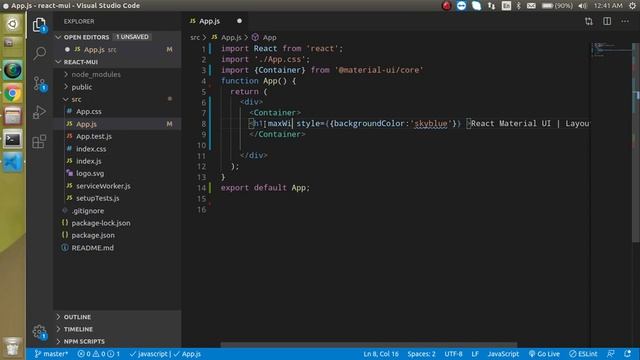Viewport: 640px width, 360px height.
Task: Change the LF end of line setting
Action: click(x=475, y=354)
